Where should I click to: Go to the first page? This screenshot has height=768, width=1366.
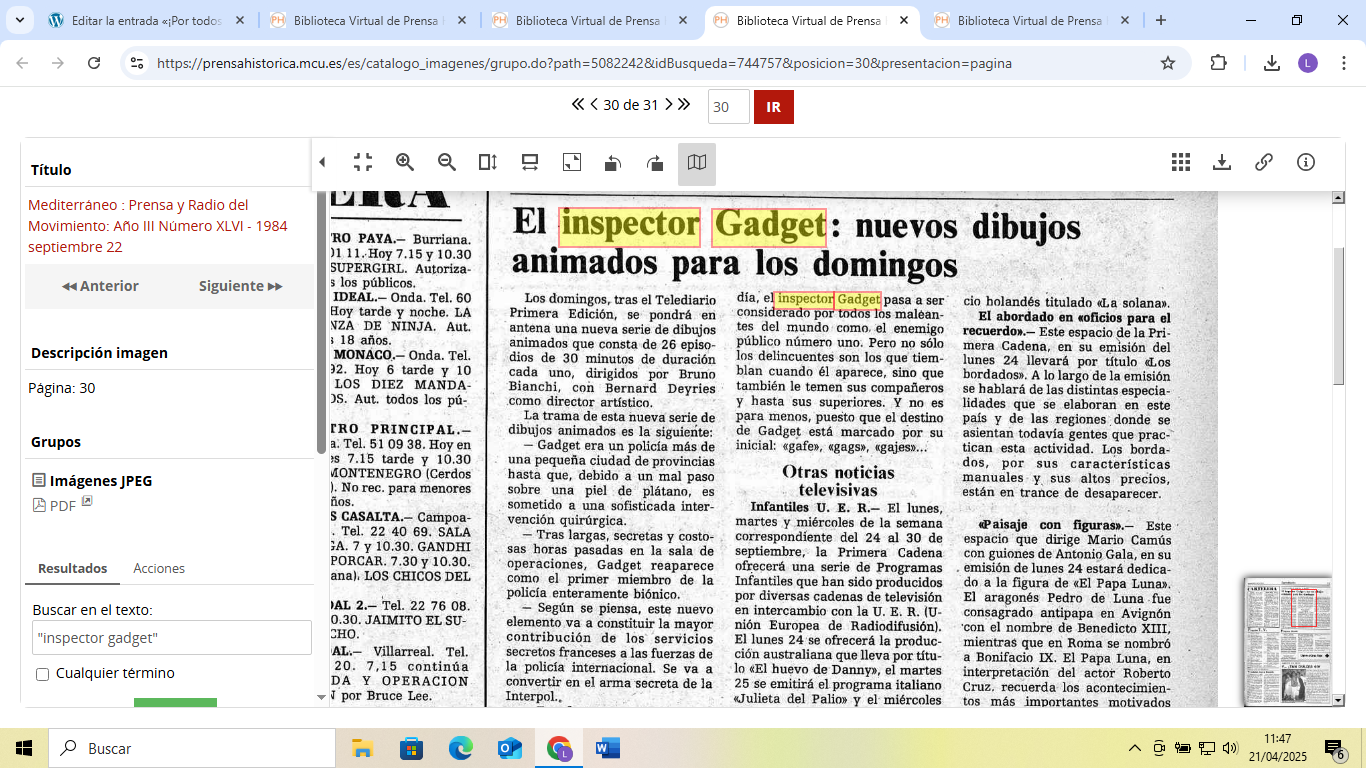click(577, 104)
